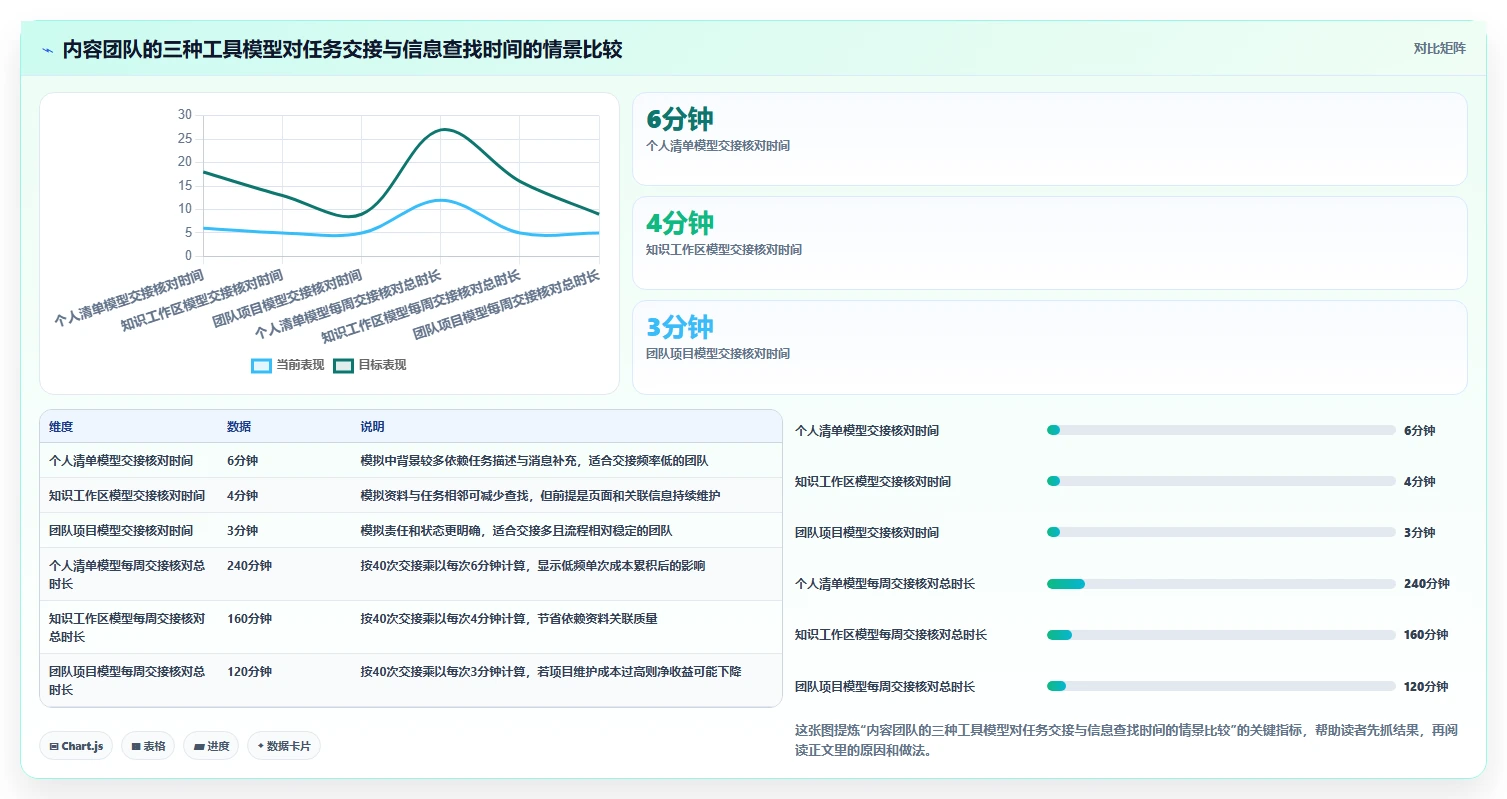Image resolution: width=1507 pixels, height=799 pixels.
Task: Click the card caption under the 3分钟 value
Action: pyautogui.click(x=718, y=354)
